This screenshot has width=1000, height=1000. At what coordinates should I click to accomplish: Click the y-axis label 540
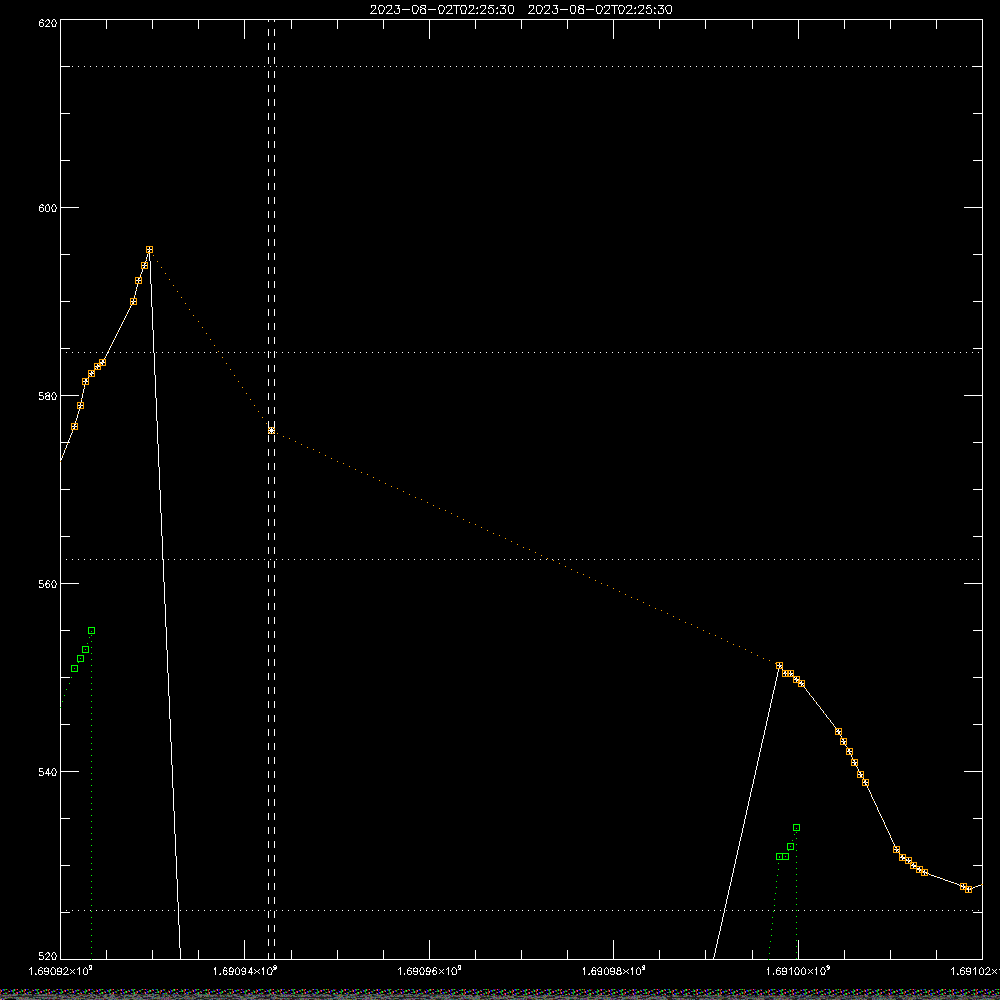click(48, 772)
